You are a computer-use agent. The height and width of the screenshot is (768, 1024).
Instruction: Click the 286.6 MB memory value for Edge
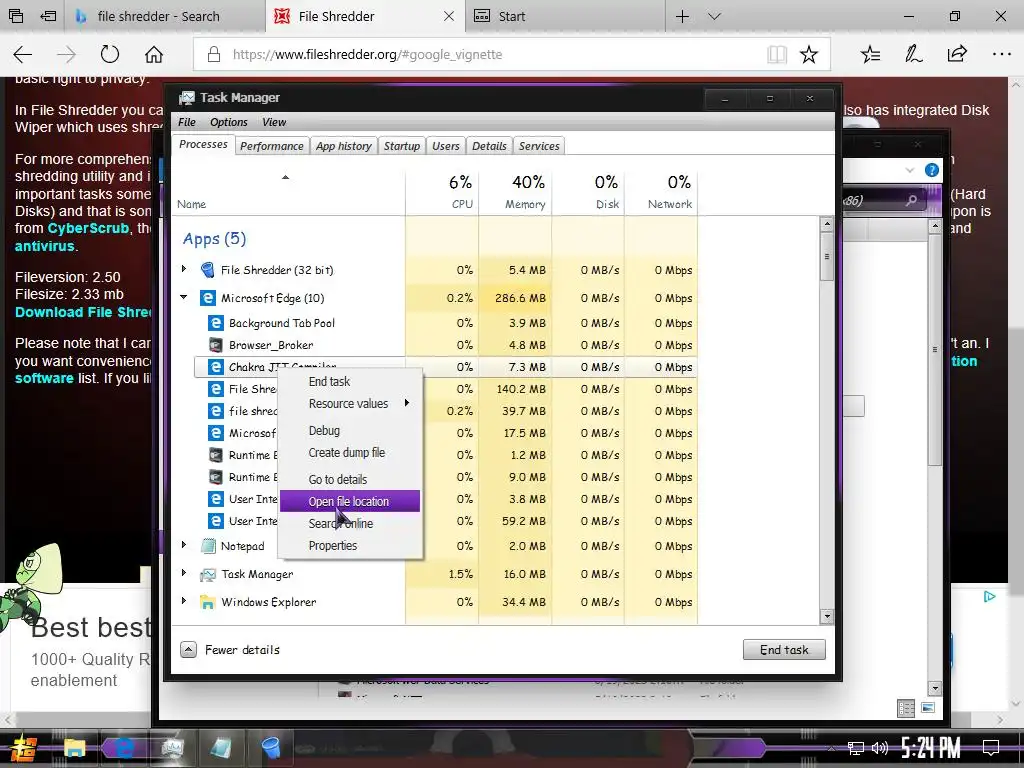[x=520, y=298]
